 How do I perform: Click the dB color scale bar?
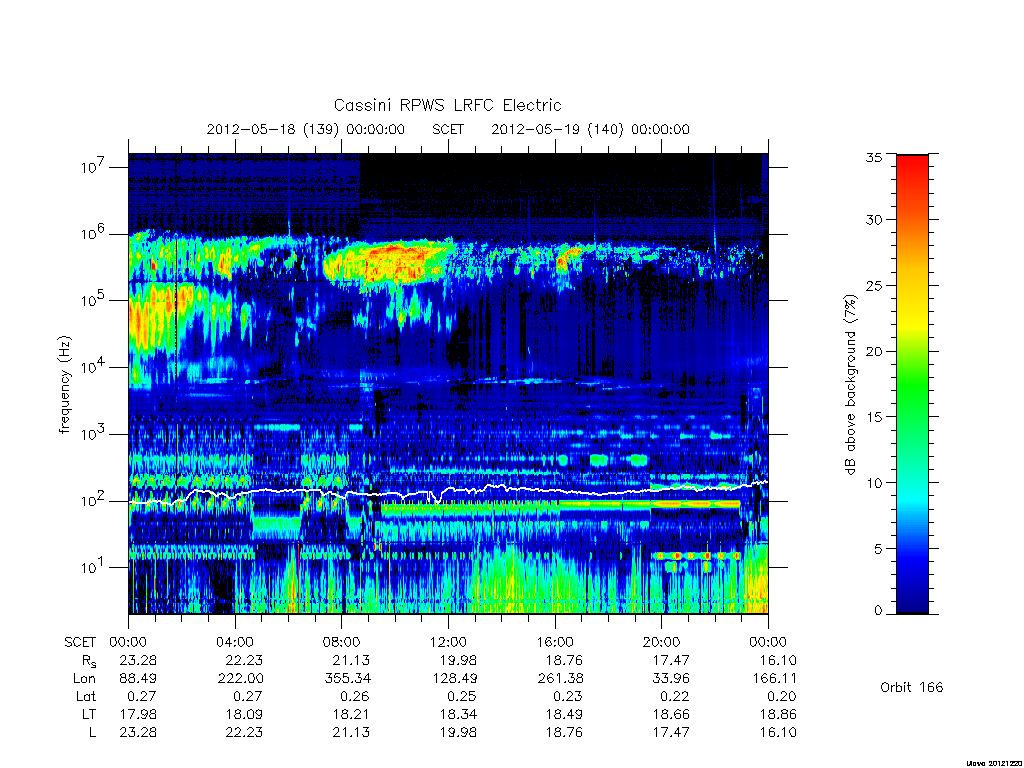912,384
